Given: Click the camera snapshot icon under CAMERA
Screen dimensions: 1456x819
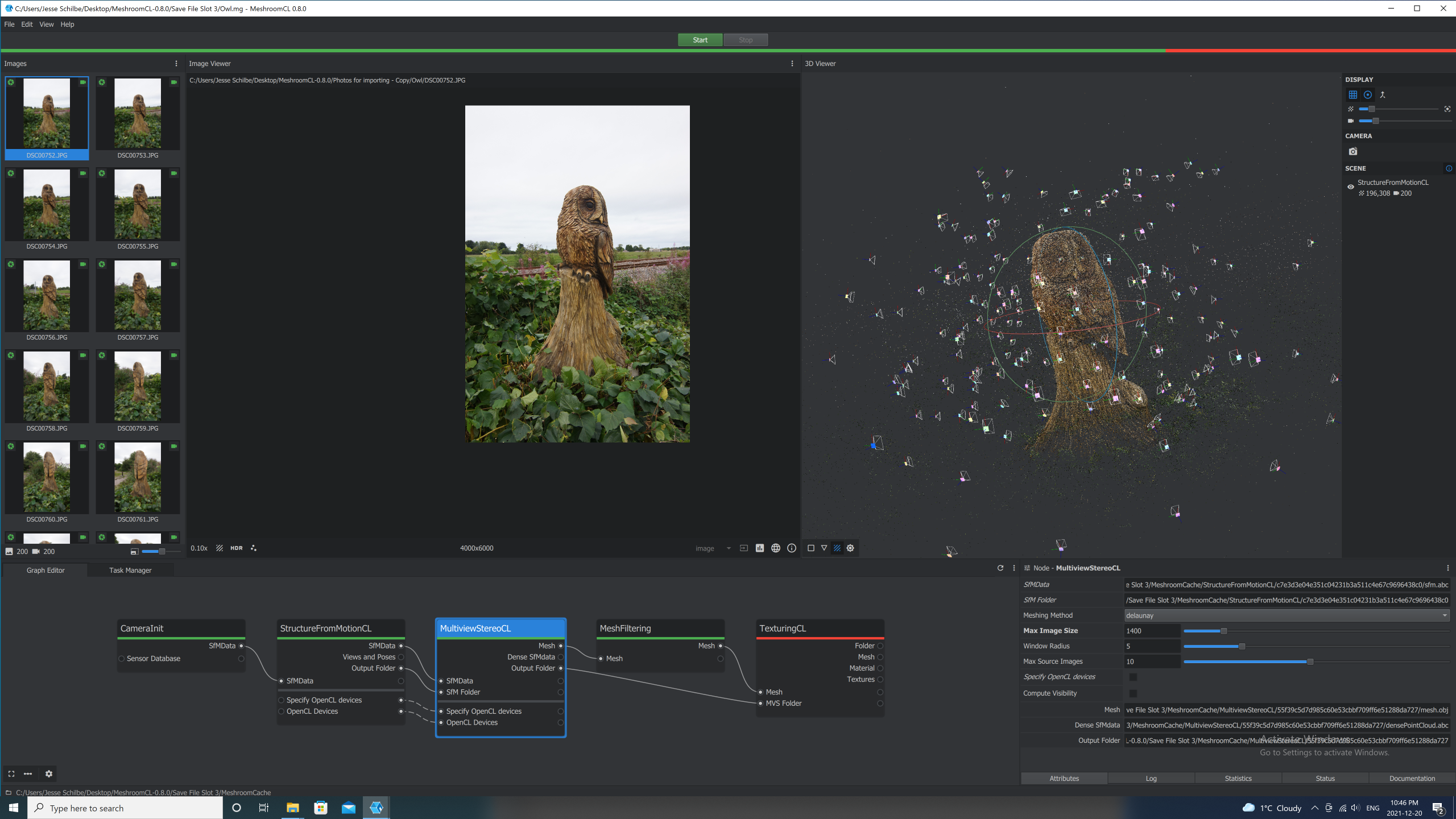Looking at the screenshot, I should [1353, 151].
